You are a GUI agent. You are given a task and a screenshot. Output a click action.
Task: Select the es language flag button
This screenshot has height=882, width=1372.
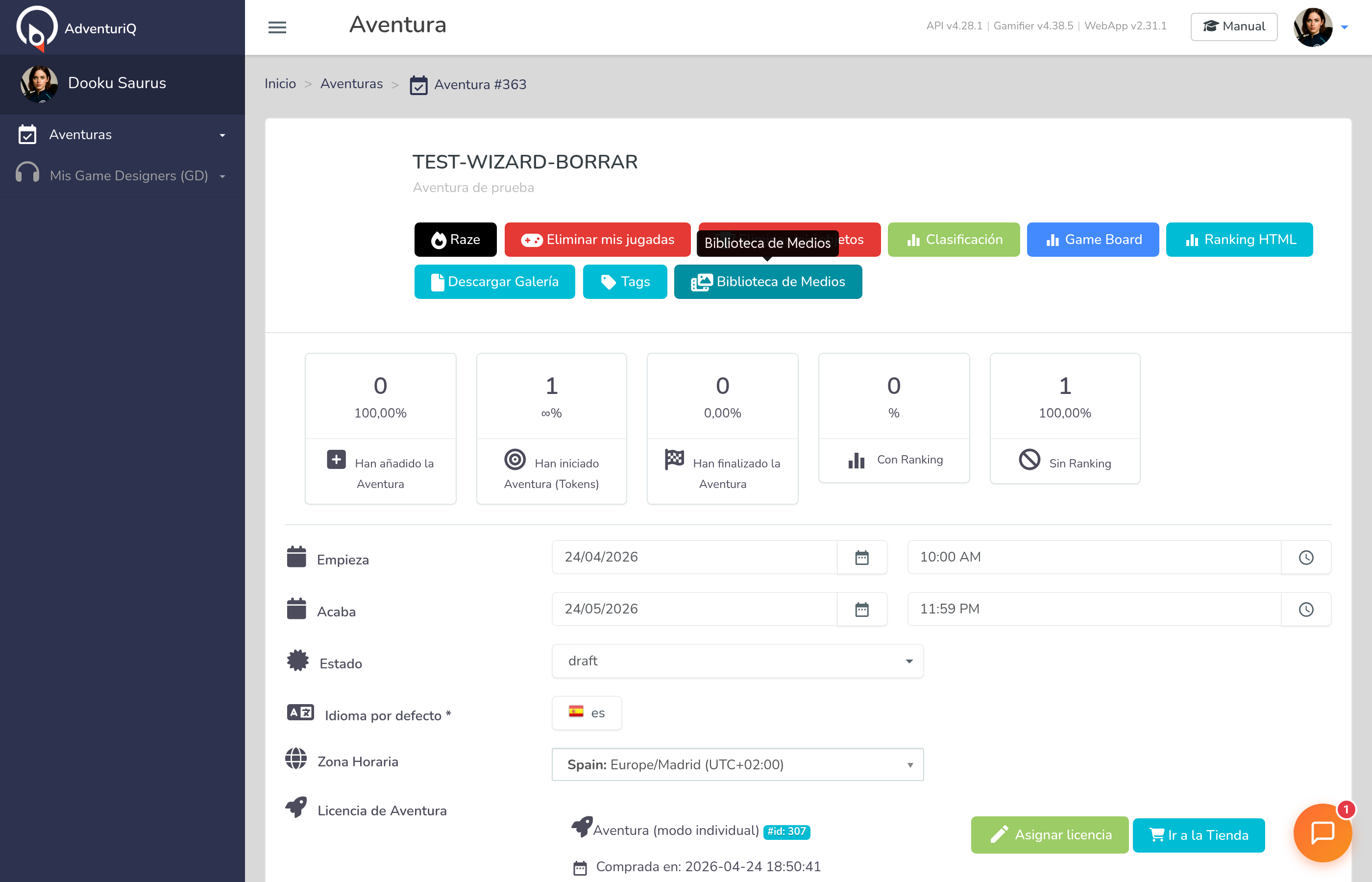click(x=587, y=713)
